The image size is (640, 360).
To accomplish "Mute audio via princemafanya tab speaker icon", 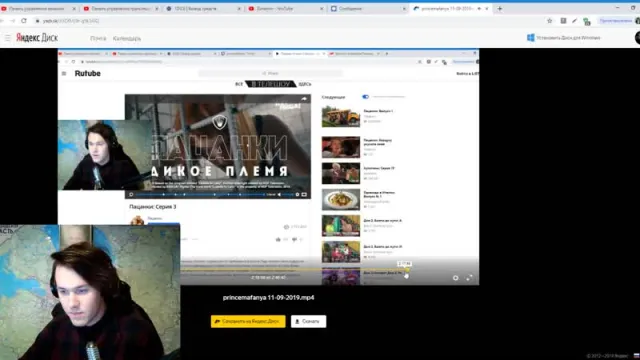I will 479,9.
